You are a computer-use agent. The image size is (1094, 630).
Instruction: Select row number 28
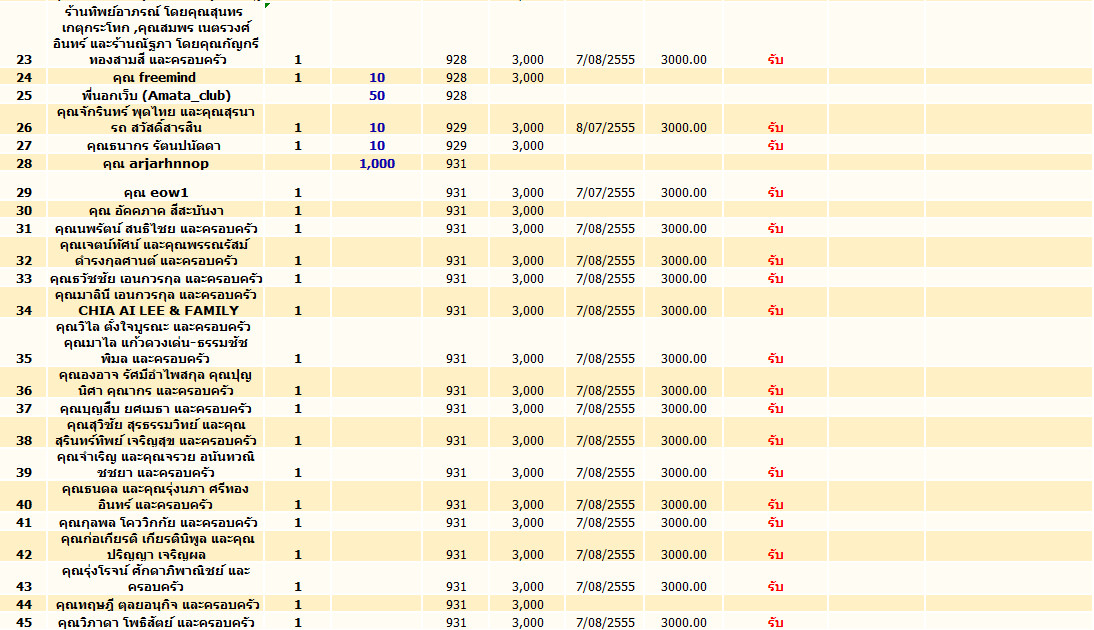click(24, 164)
